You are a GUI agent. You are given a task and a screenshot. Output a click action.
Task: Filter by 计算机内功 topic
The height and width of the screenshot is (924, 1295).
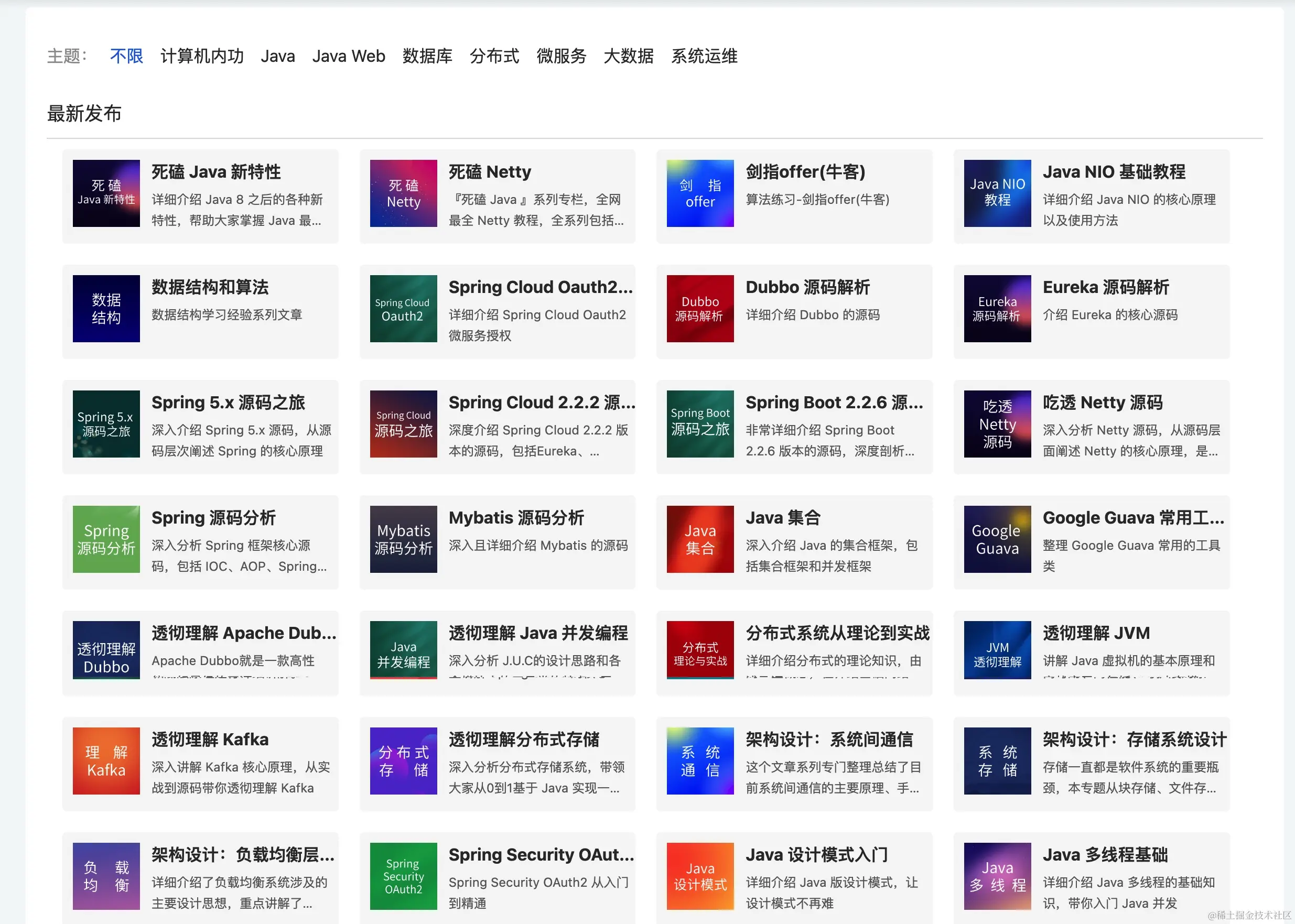click(x=202, y=56)
